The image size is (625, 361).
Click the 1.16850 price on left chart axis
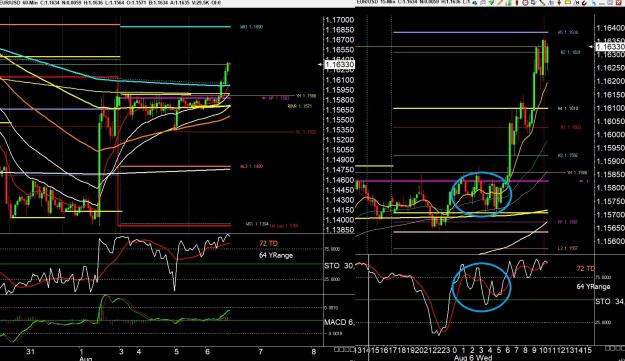coord(340,30)
